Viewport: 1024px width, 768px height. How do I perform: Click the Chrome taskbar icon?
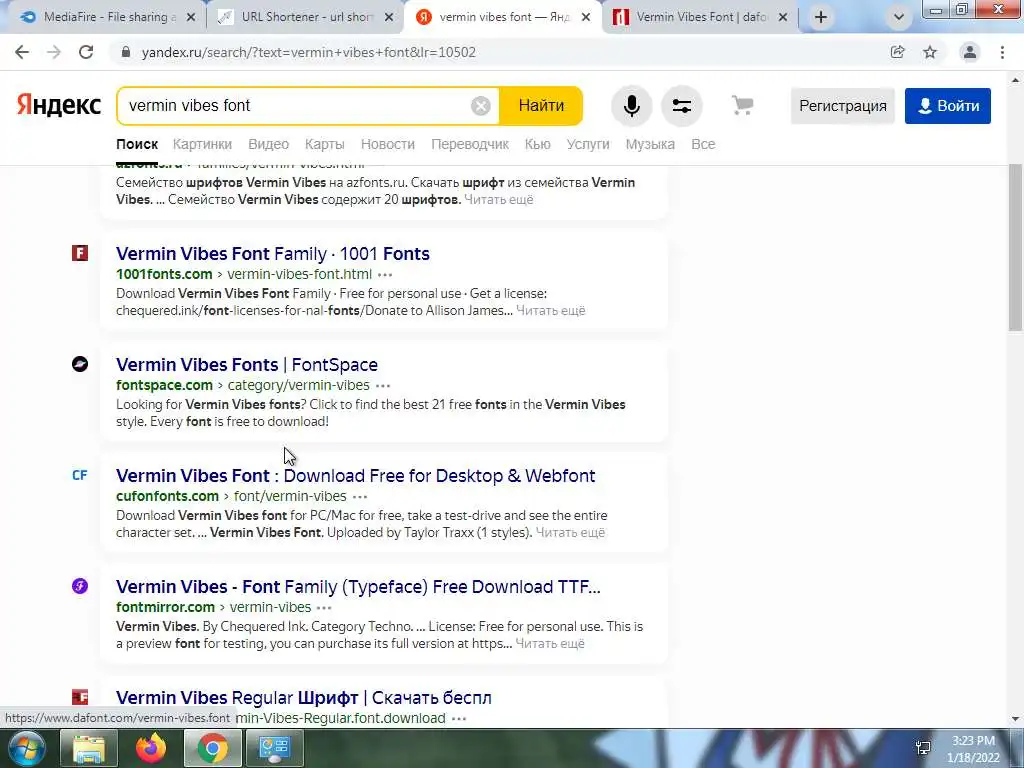pos(213,748)
